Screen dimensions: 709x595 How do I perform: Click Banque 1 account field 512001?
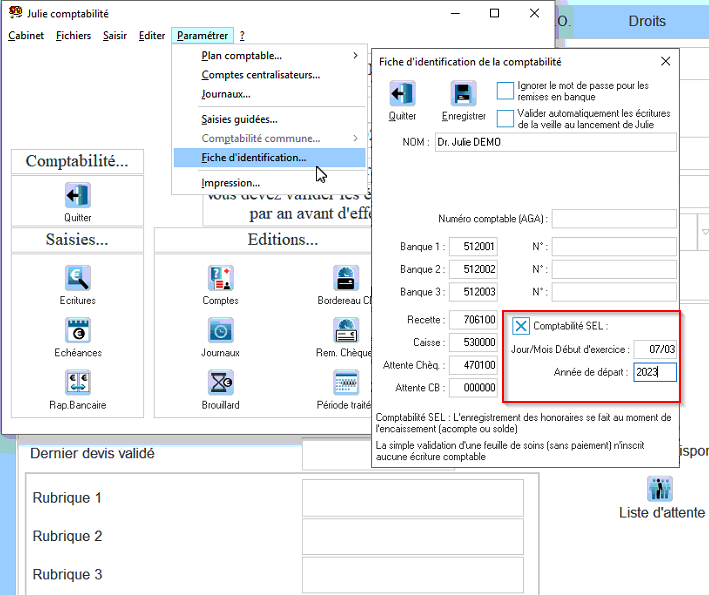click(x=473, y=246)
